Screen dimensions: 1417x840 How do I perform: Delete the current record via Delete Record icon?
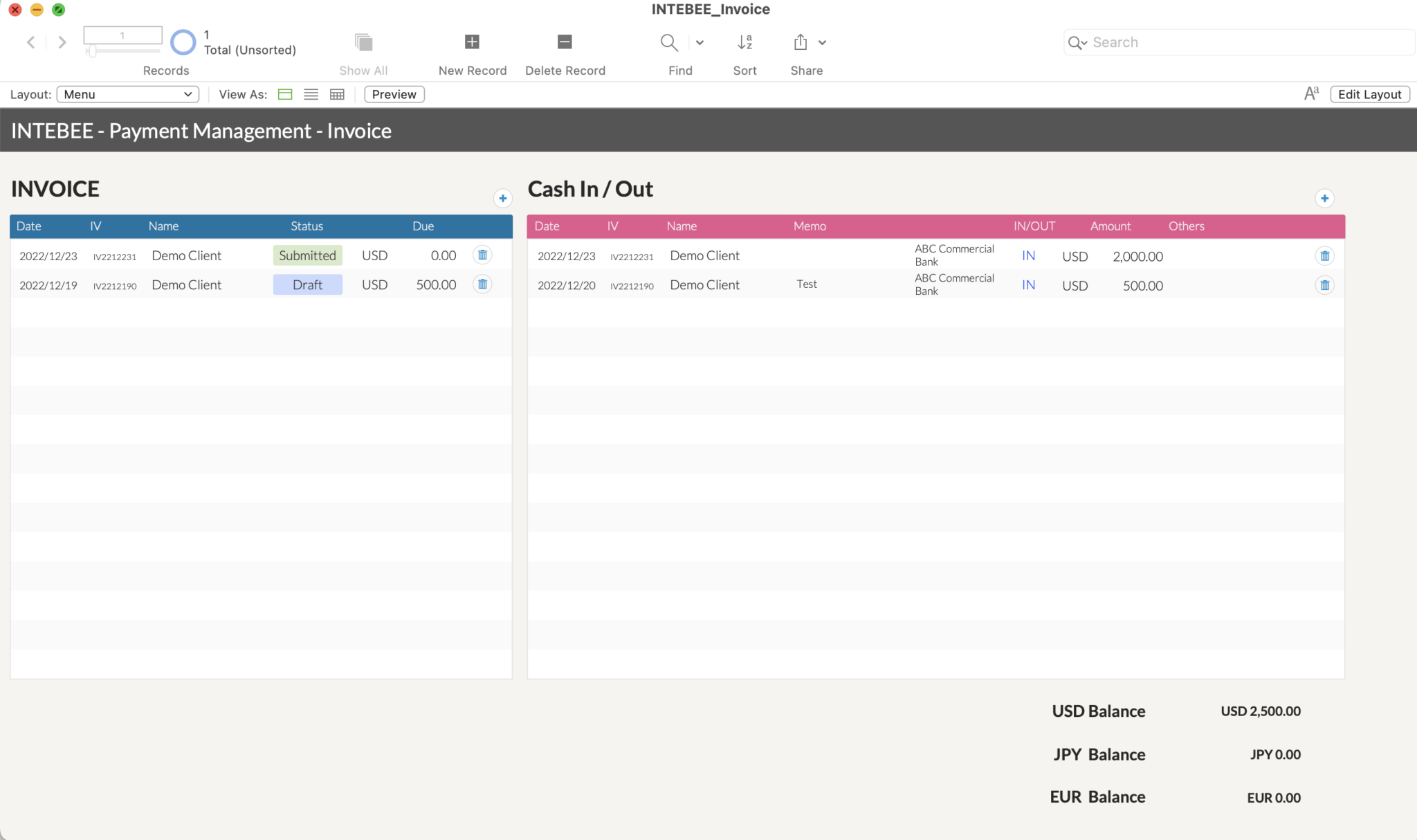click(x=564, y=42)
